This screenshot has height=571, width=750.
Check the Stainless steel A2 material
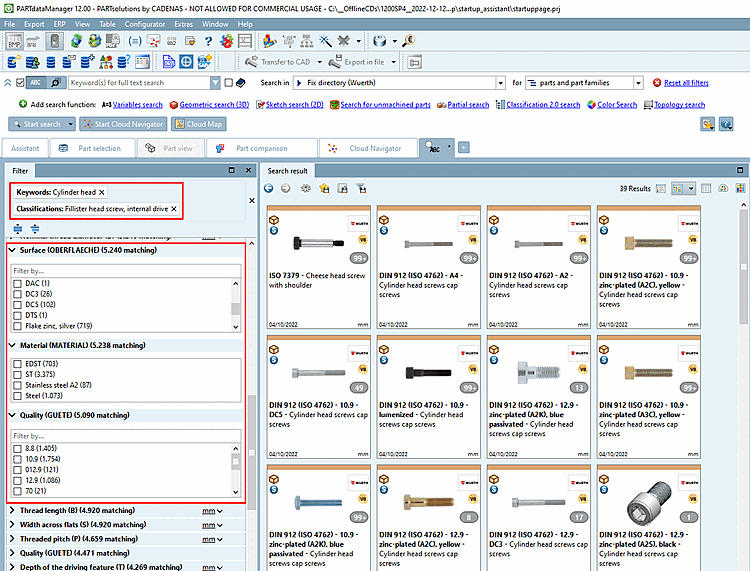tap(17, 385)
